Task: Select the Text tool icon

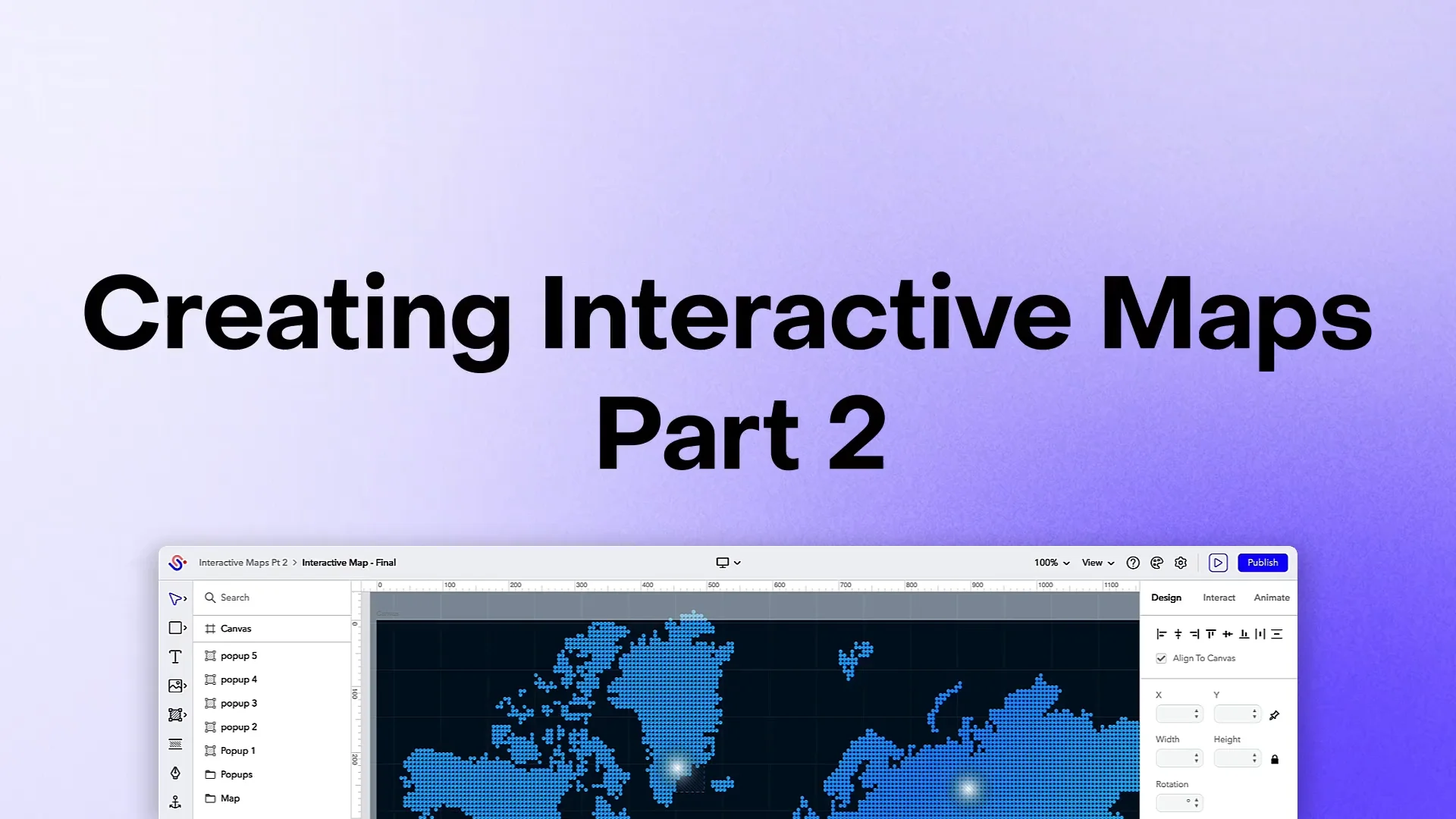Action: (x=175, y=656)
